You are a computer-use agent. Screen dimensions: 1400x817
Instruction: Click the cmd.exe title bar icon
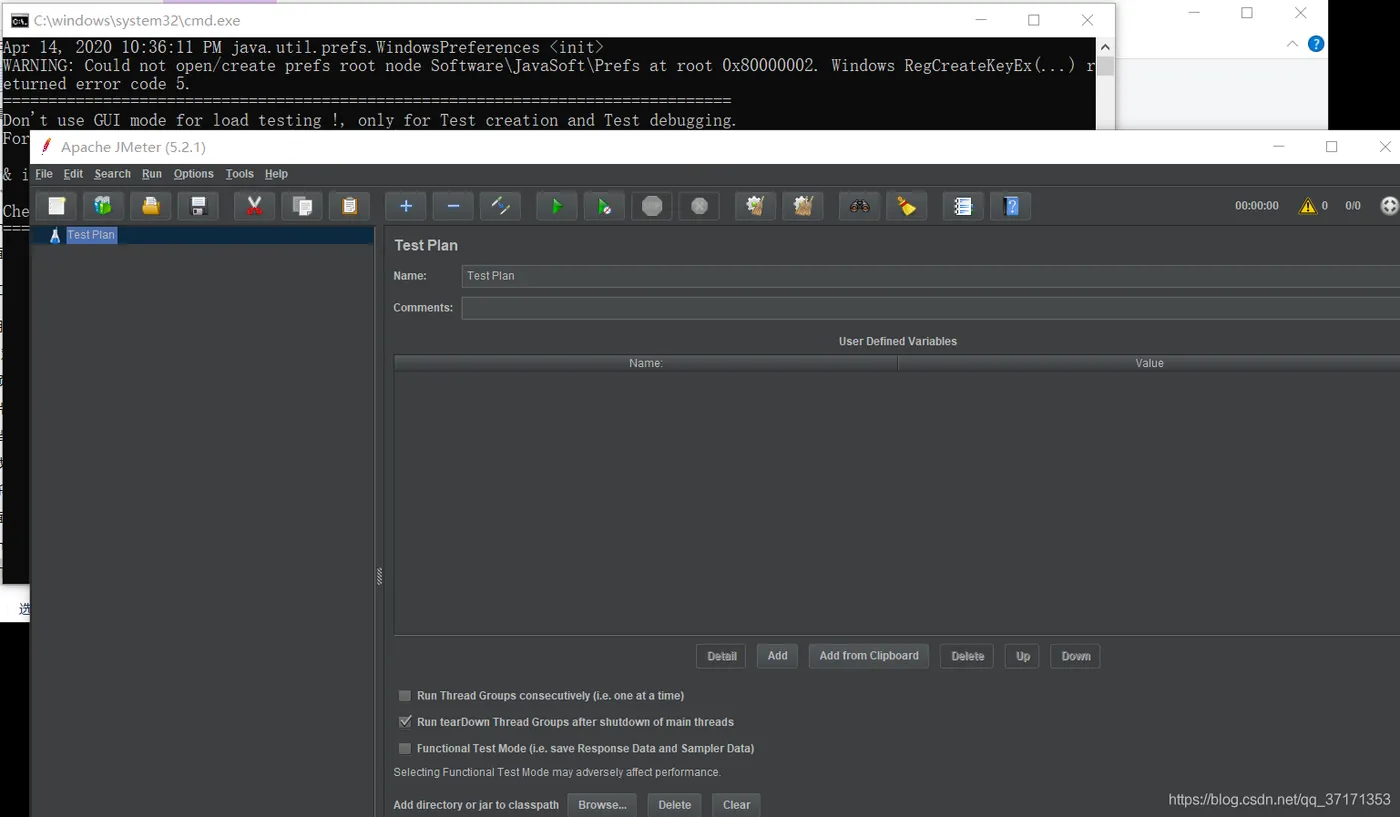pos(19,20)
